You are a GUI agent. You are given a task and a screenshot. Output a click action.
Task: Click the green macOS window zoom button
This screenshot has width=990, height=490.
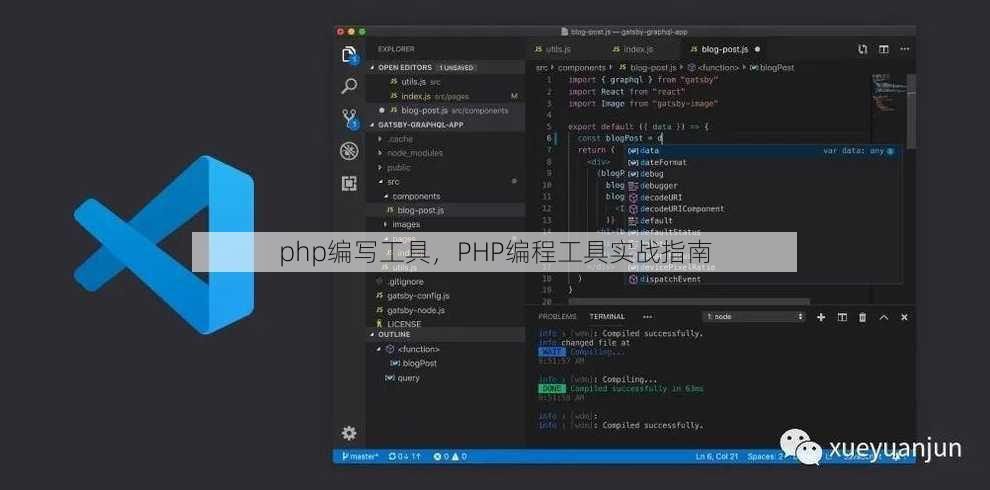362,32
